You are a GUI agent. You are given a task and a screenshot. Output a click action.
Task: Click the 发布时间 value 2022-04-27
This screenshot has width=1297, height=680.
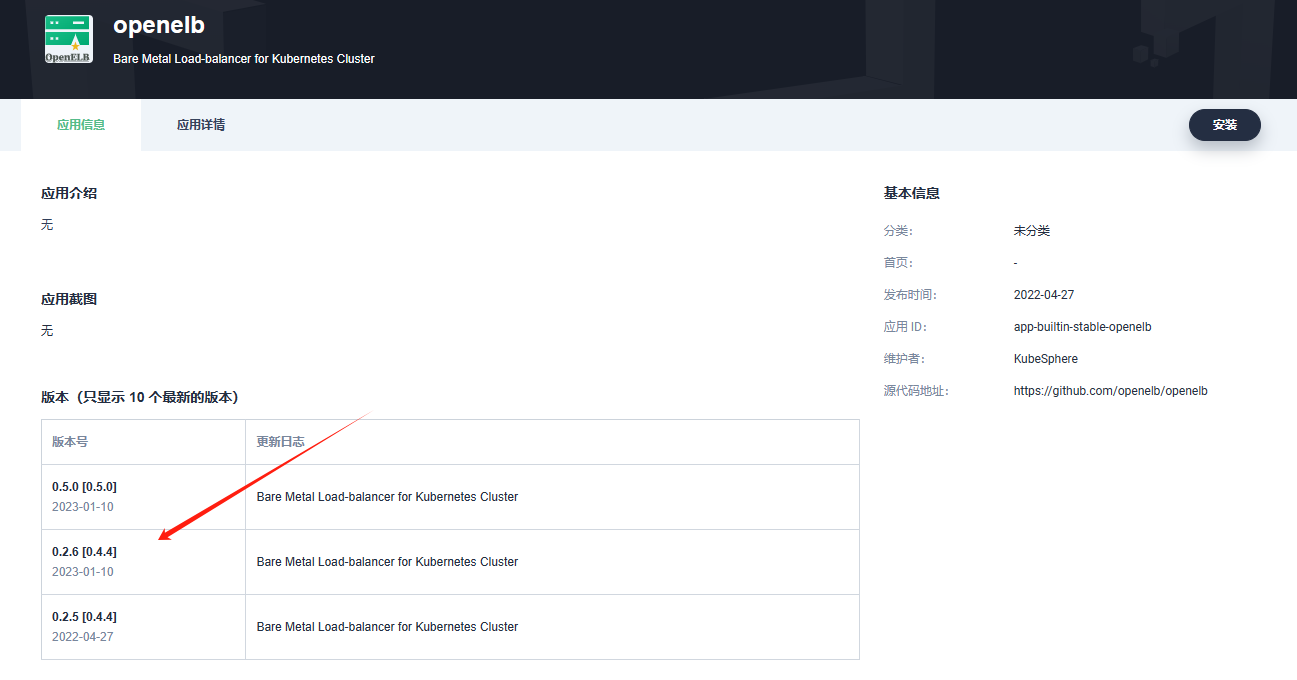[1044, 295]
